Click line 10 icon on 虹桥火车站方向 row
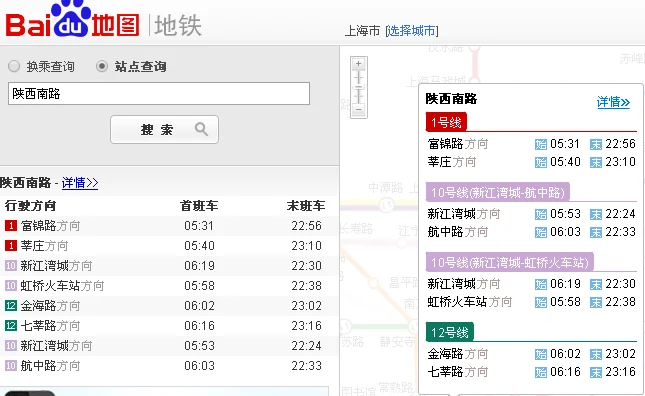The height and width of the screenshot is (396, 645). coord(11,286)
